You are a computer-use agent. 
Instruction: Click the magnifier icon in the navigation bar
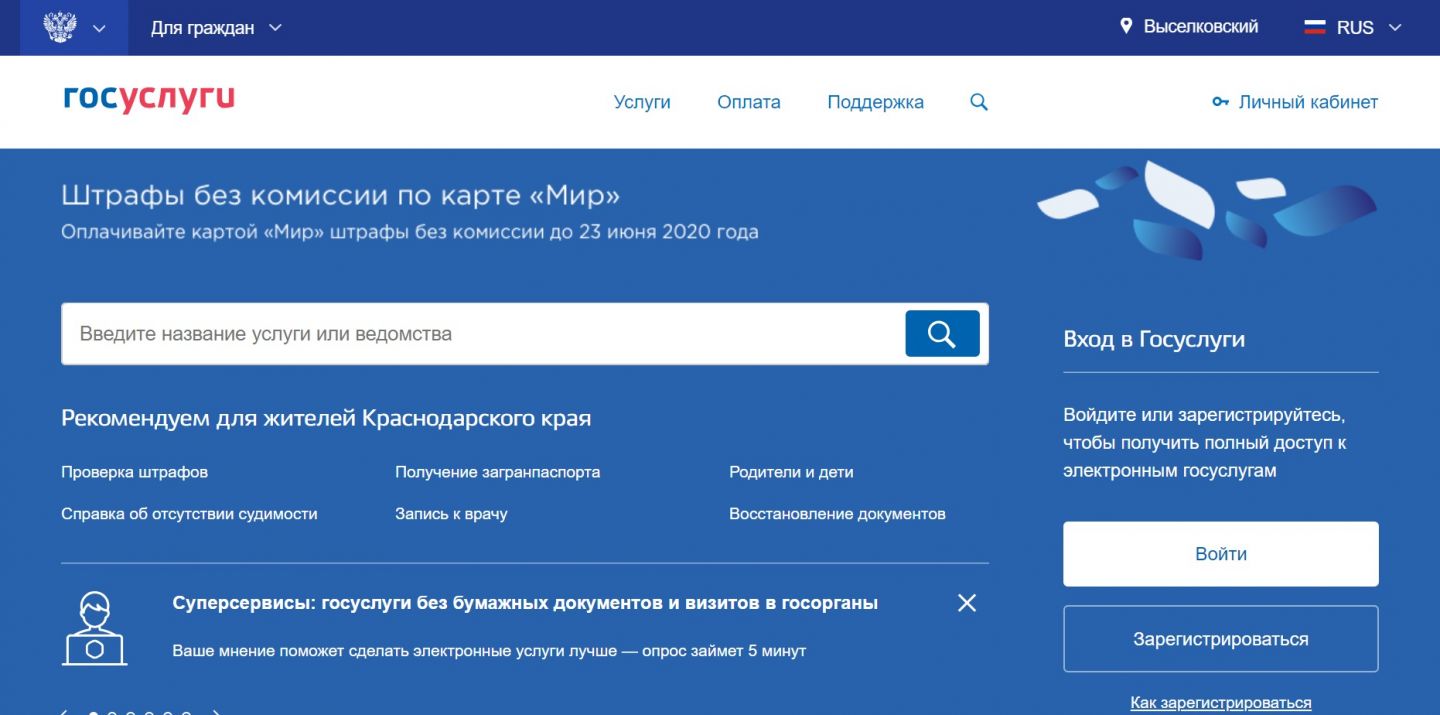pyautogui.click(x=979, y=102)
